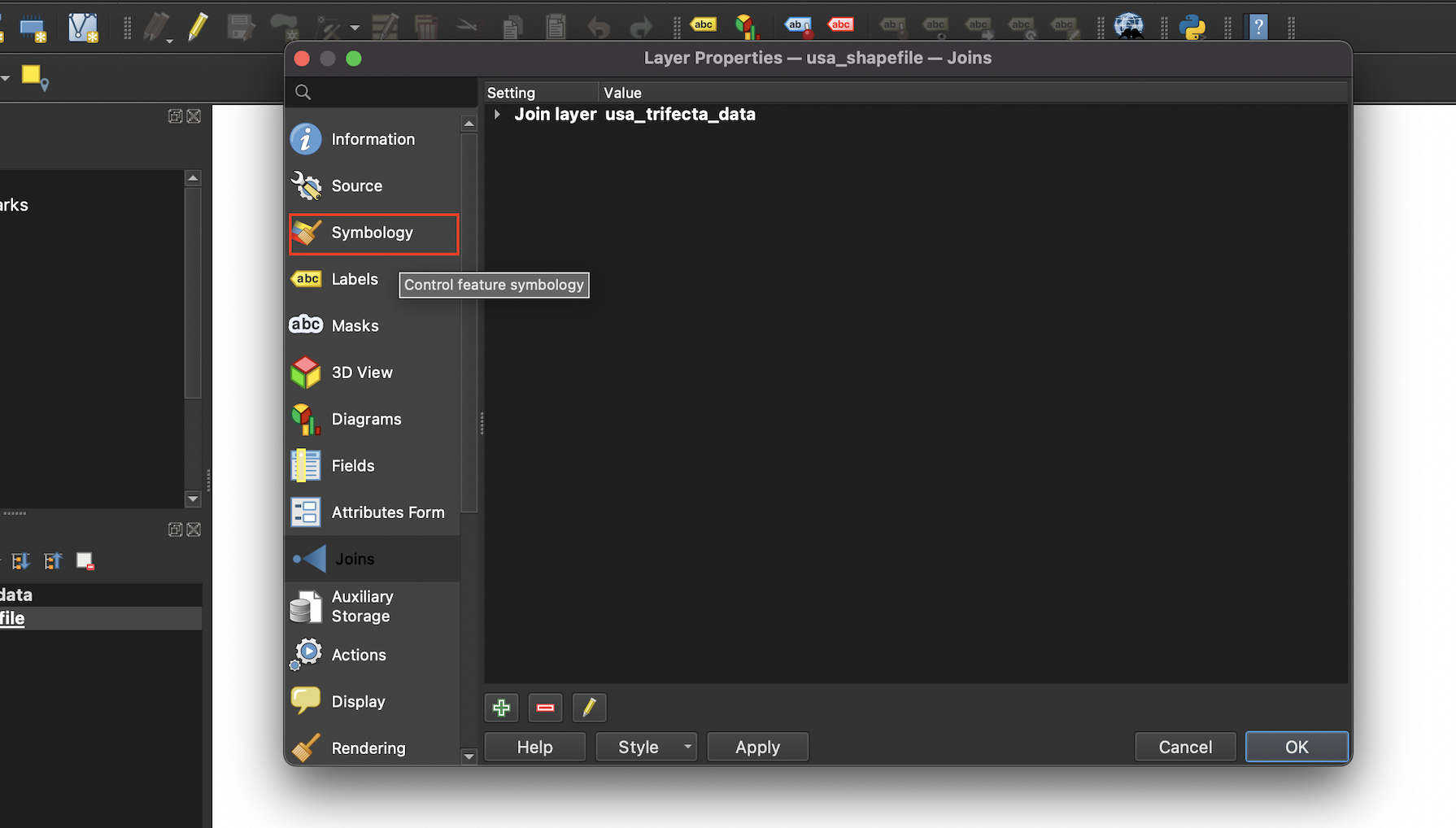Select the Vertex tool
Image resolution: width=1456 pixels, height=828 pixels.
(x=82, y=27)
